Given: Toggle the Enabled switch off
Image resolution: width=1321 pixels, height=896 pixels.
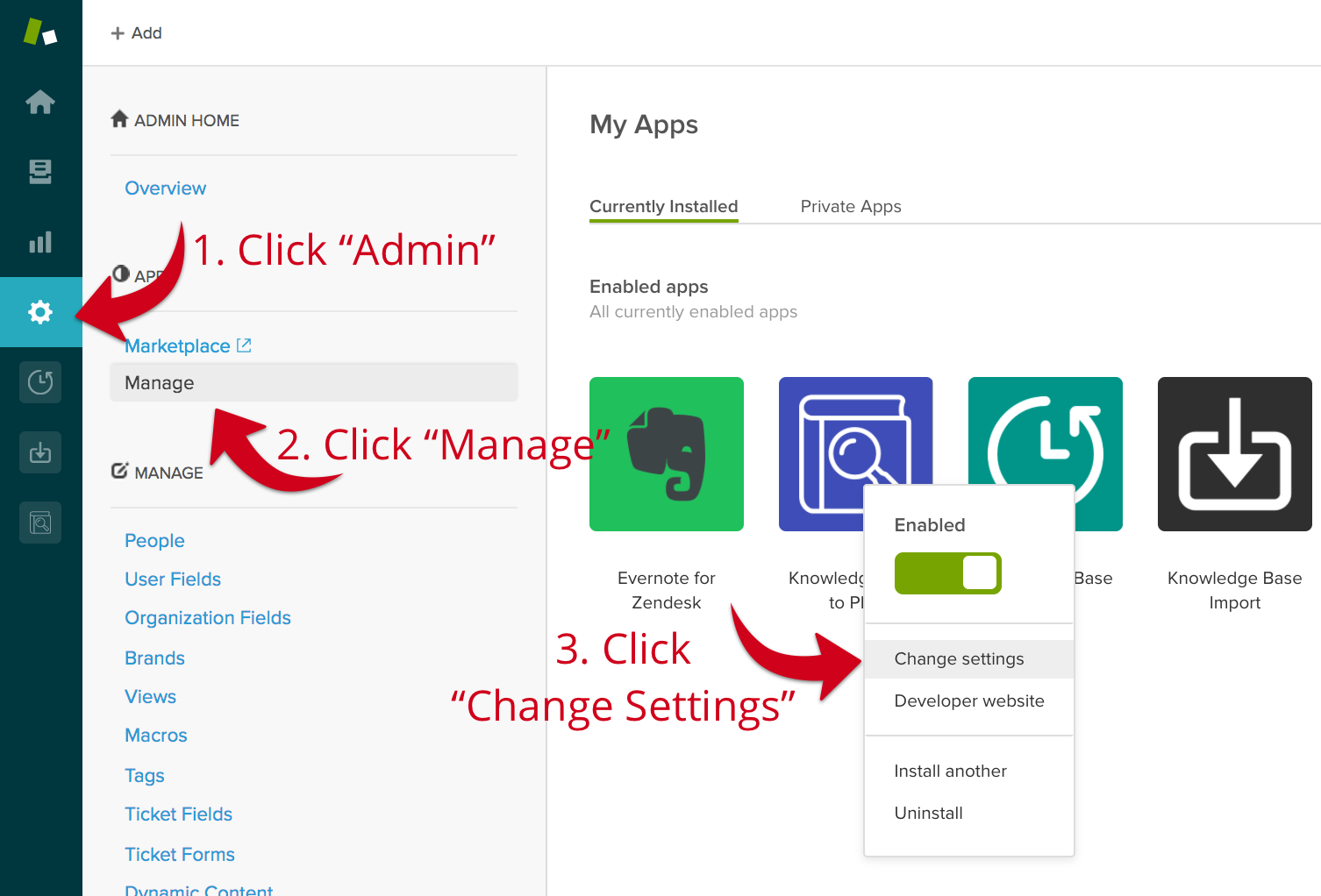Looking at the screenshot, I should pos(947,573).
